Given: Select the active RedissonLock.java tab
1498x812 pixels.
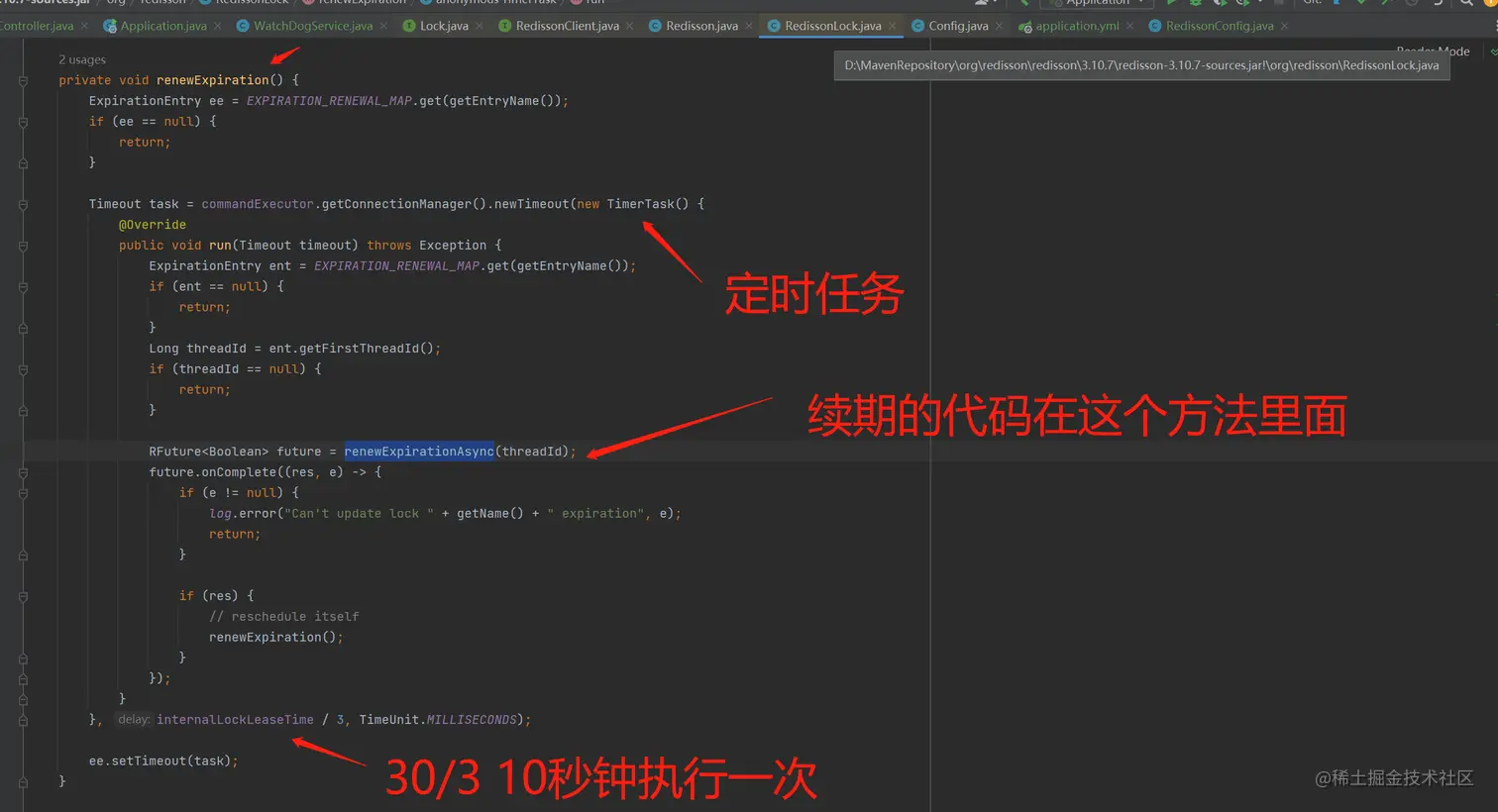Looking at the screenshot, I should (833, 26).
